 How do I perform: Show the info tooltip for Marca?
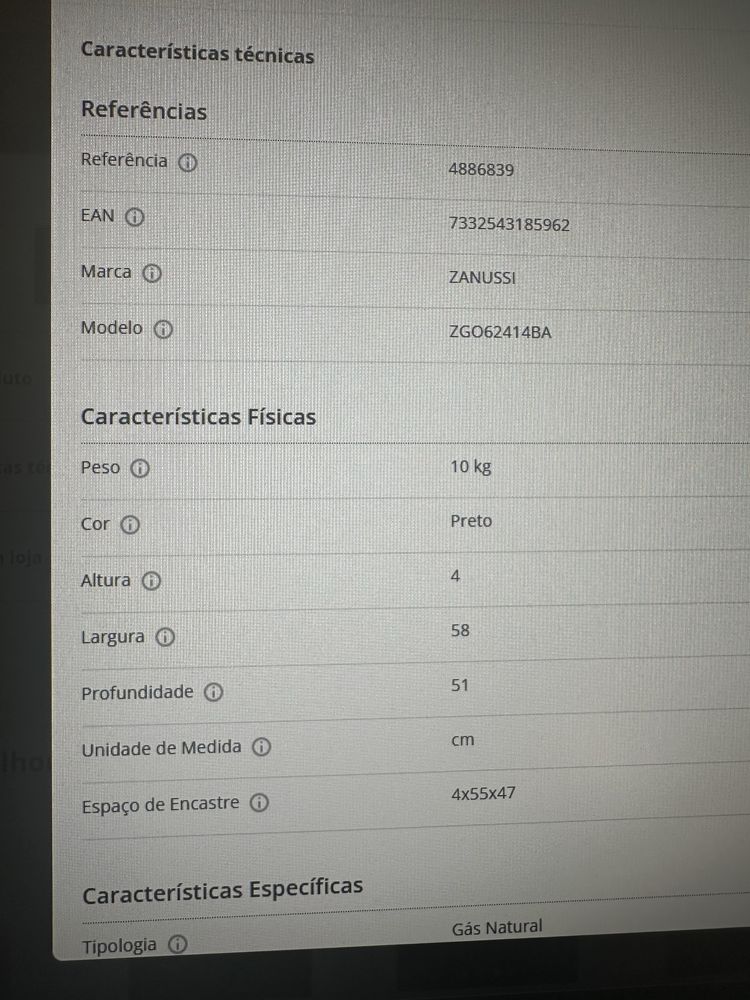coord(152,274)
